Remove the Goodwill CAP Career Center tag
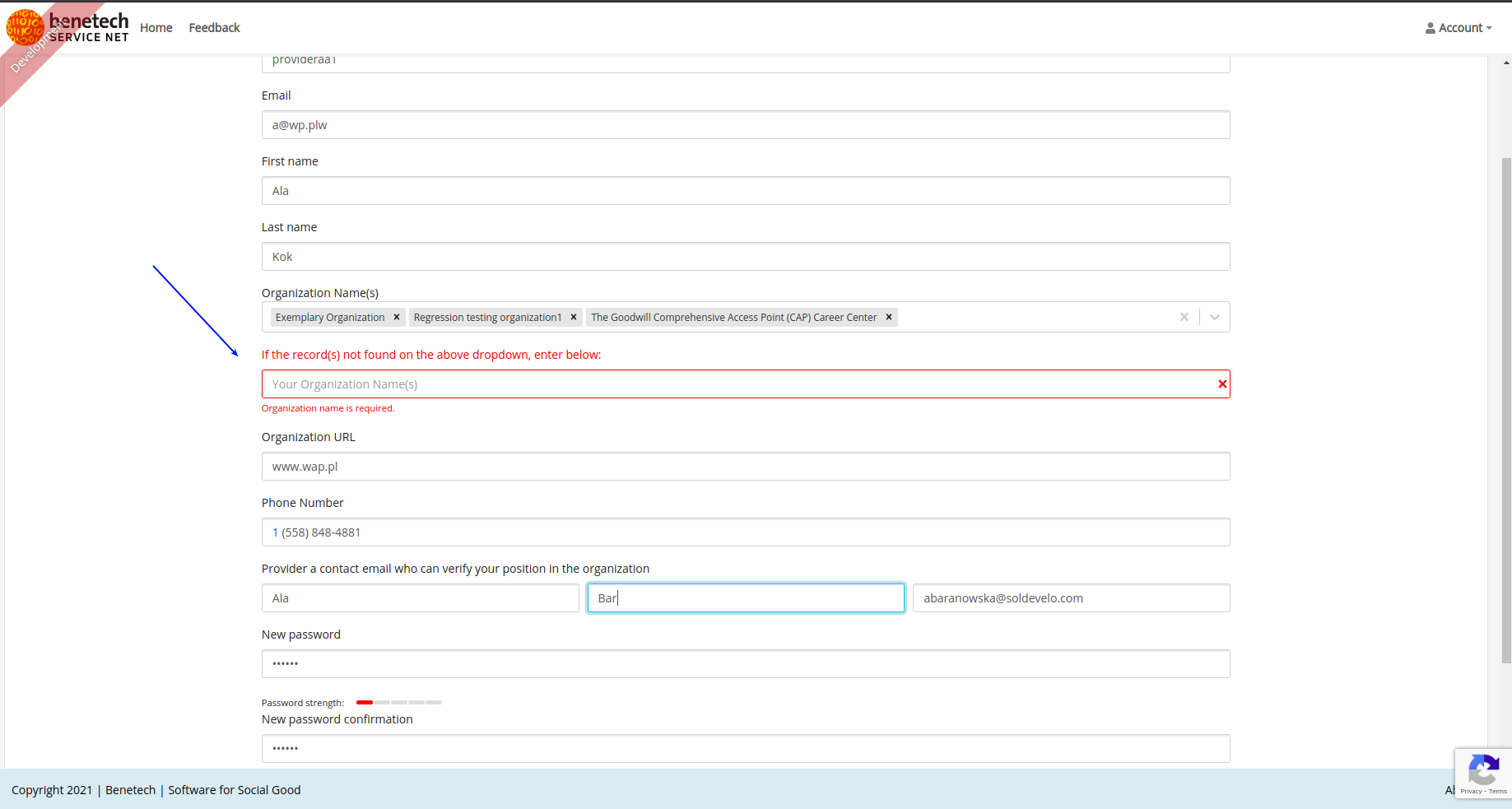Viewport: 1512px width, 809px height. pos(888,317)
